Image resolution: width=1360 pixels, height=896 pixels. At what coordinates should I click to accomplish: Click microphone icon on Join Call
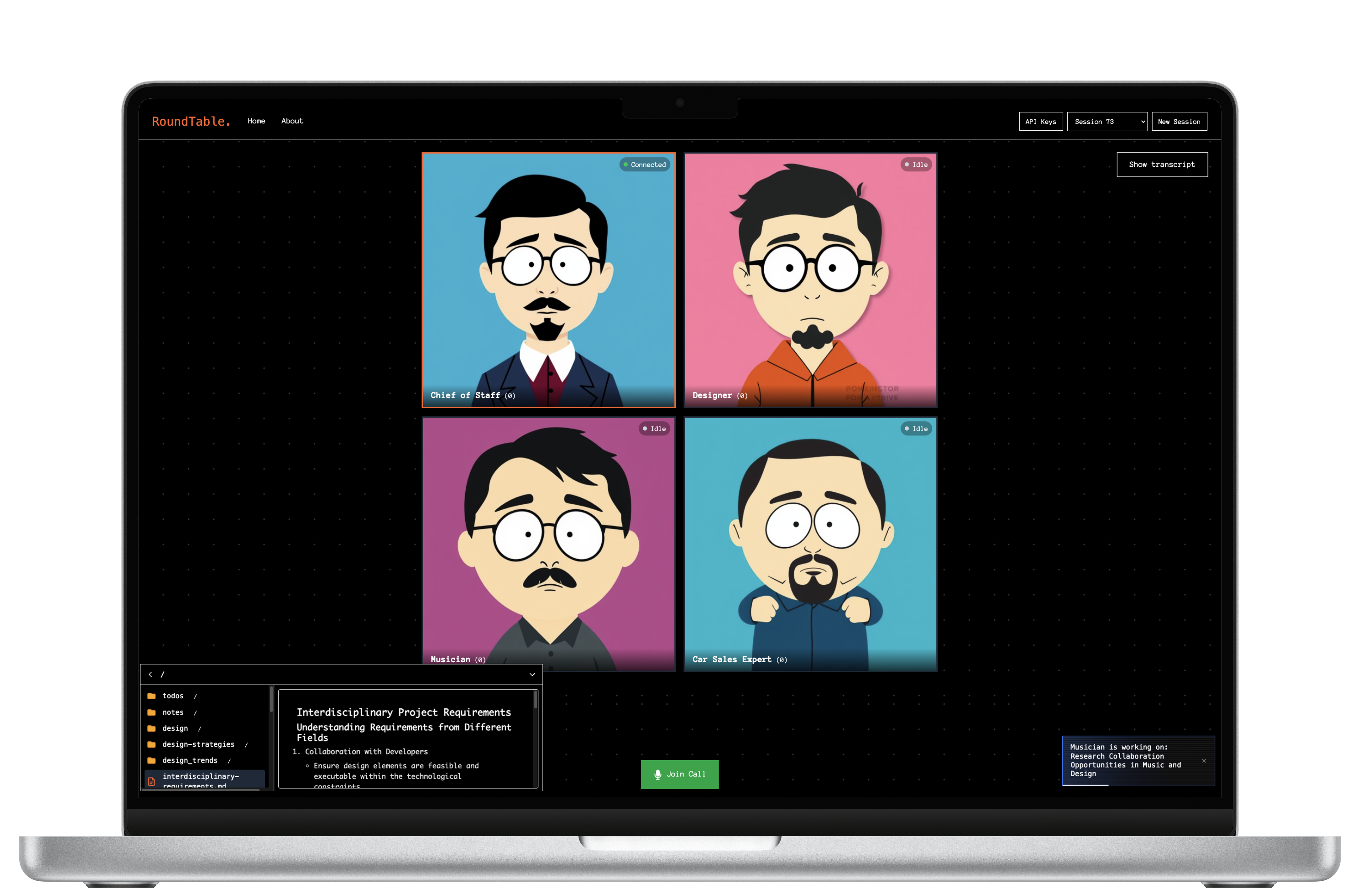click(658, 774)
